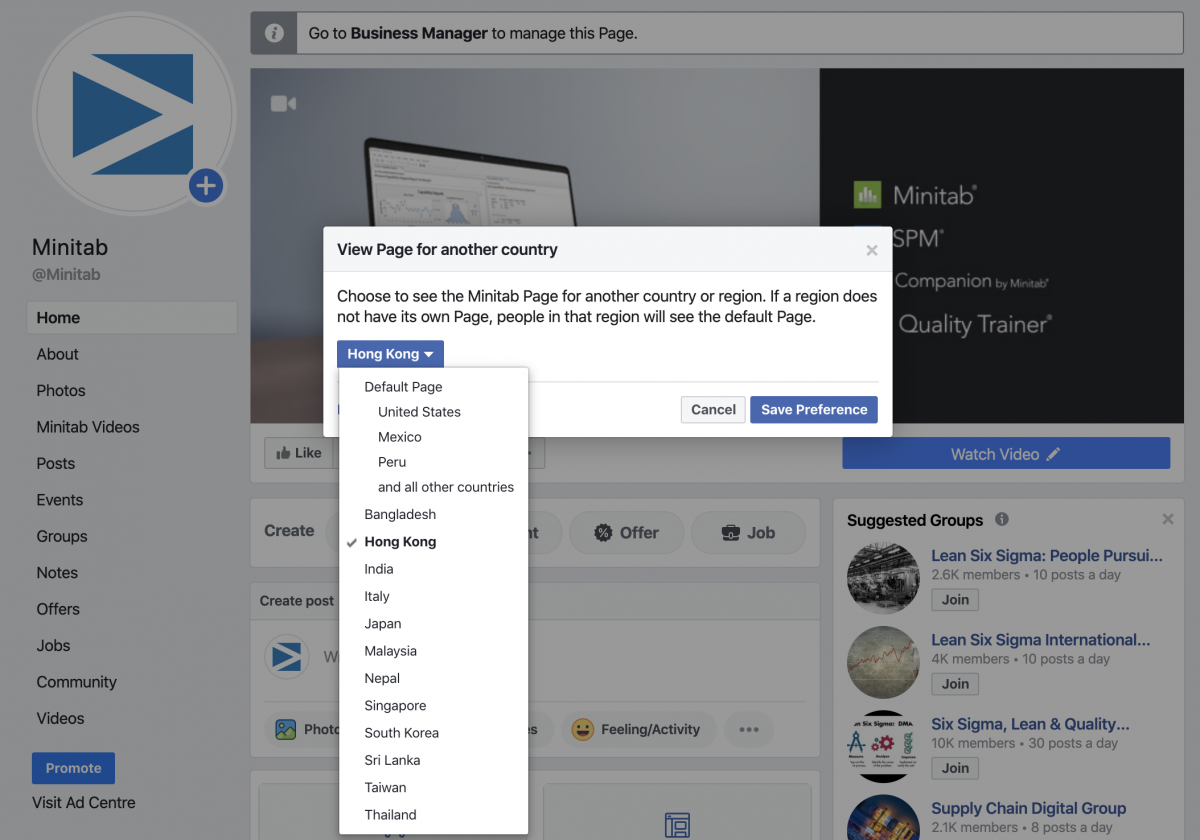Add profile picture with plus icon
1200x840 pixels.
point(206,185)
